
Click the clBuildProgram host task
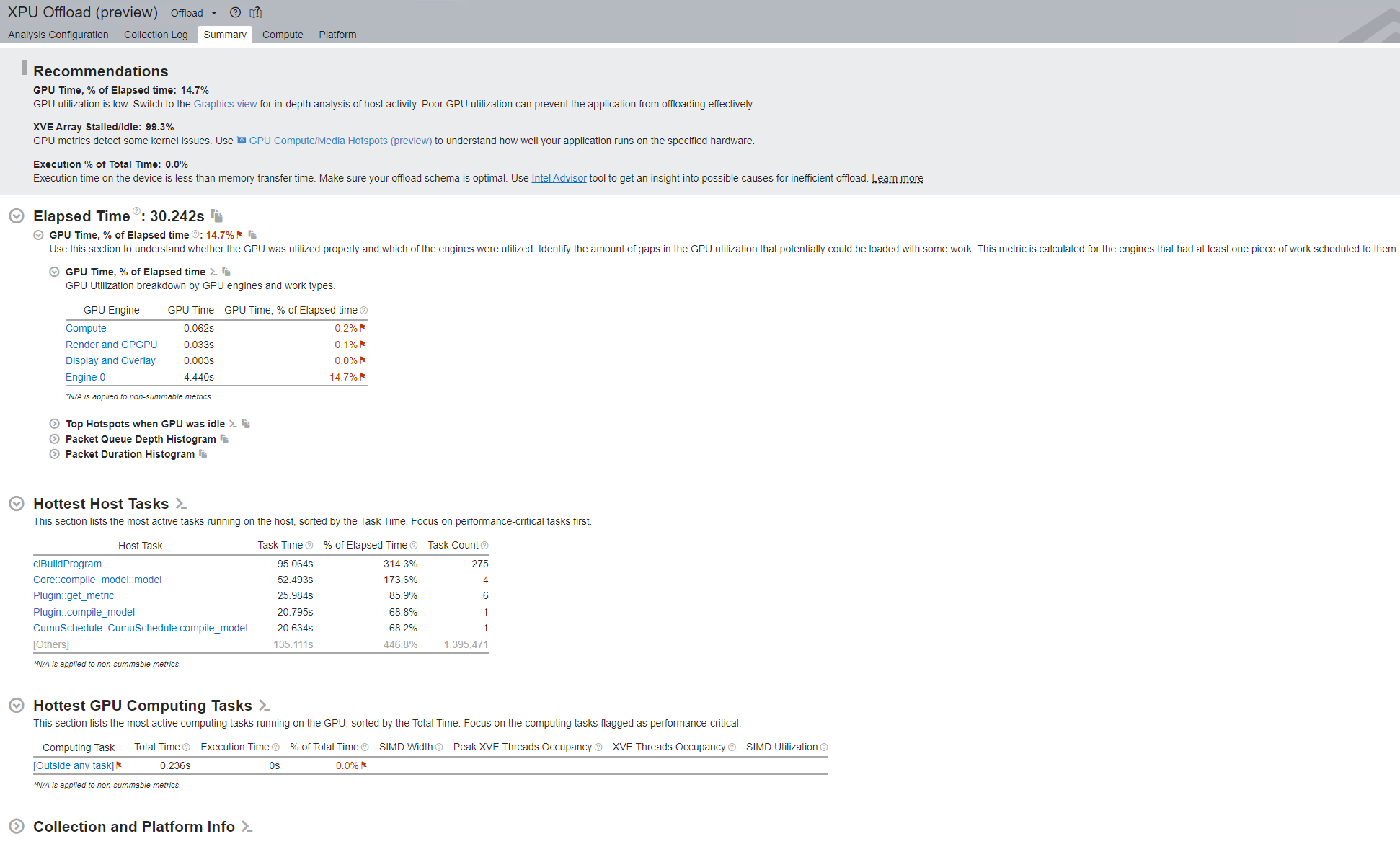click(x=67, y=564)
